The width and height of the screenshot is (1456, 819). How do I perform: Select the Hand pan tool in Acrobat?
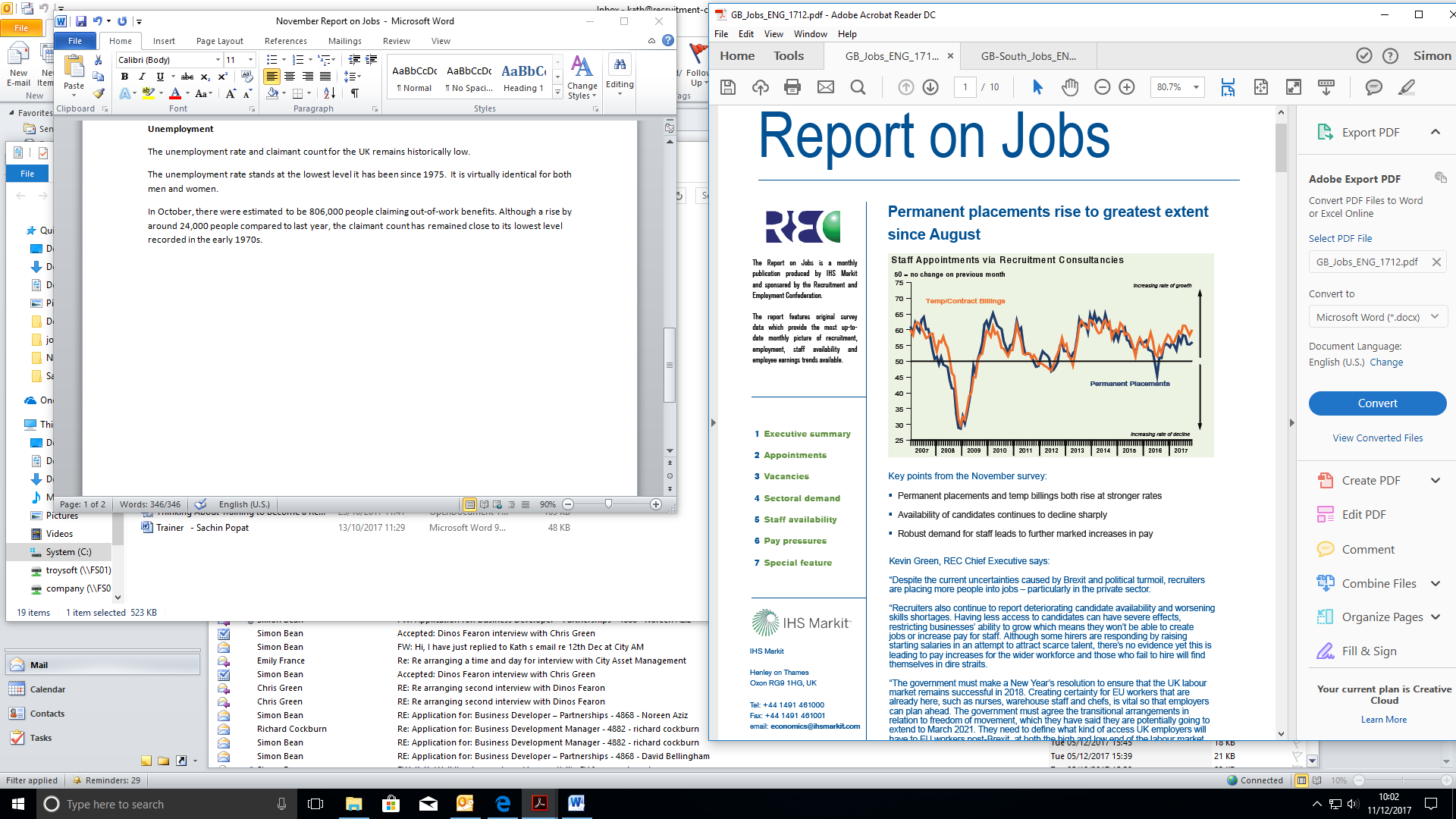pos(1069,87)
